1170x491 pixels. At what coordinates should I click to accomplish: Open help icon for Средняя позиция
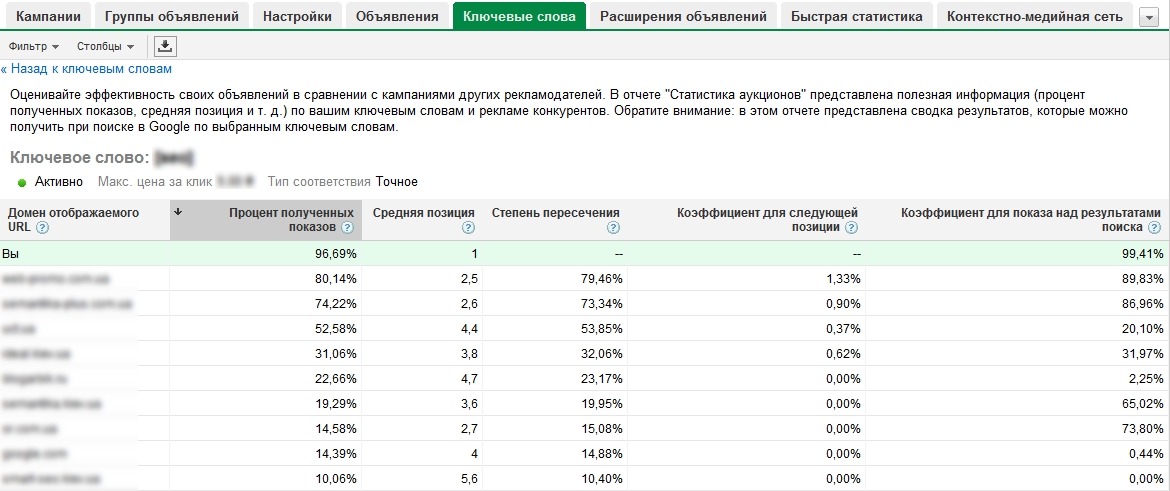click(468, 228)
